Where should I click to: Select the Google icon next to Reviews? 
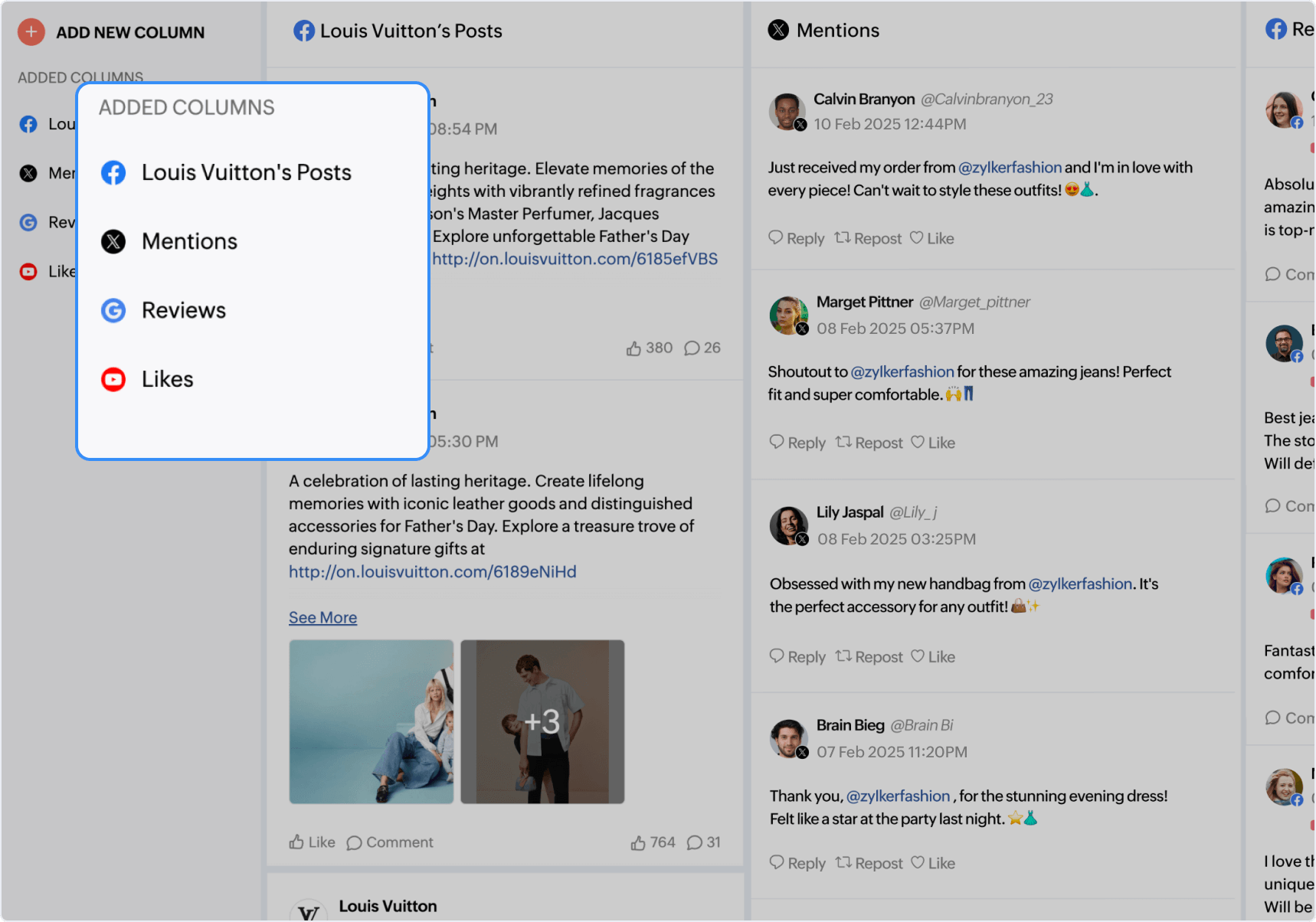tap(113, 310)
